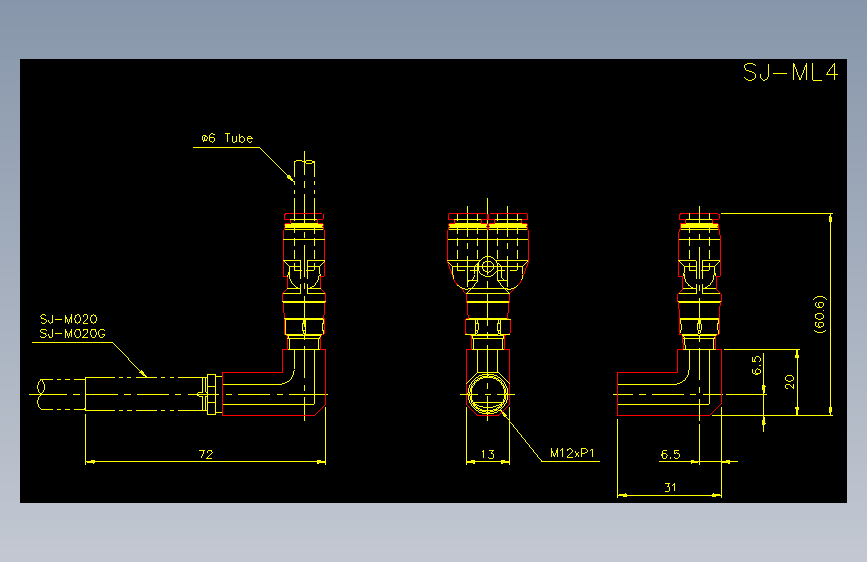Click the horizontal 6.5 dimension above 31
This screenshot has height=562, width=867.
[670, 454]
